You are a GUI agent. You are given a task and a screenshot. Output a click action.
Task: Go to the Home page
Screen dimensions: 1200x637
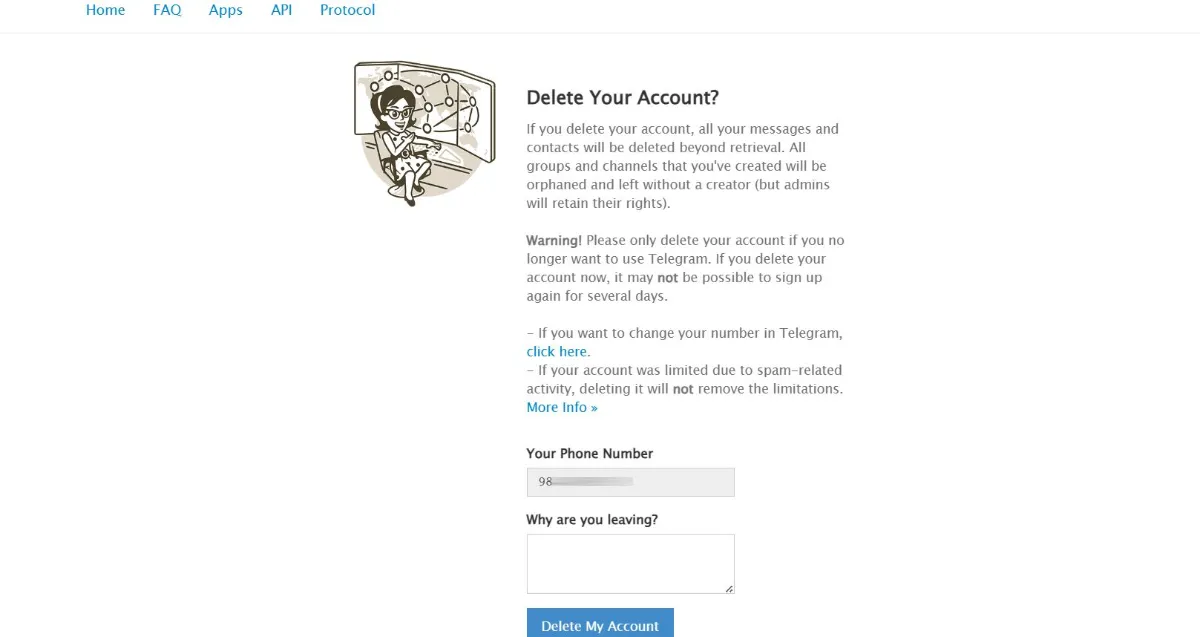pos(106,10)
